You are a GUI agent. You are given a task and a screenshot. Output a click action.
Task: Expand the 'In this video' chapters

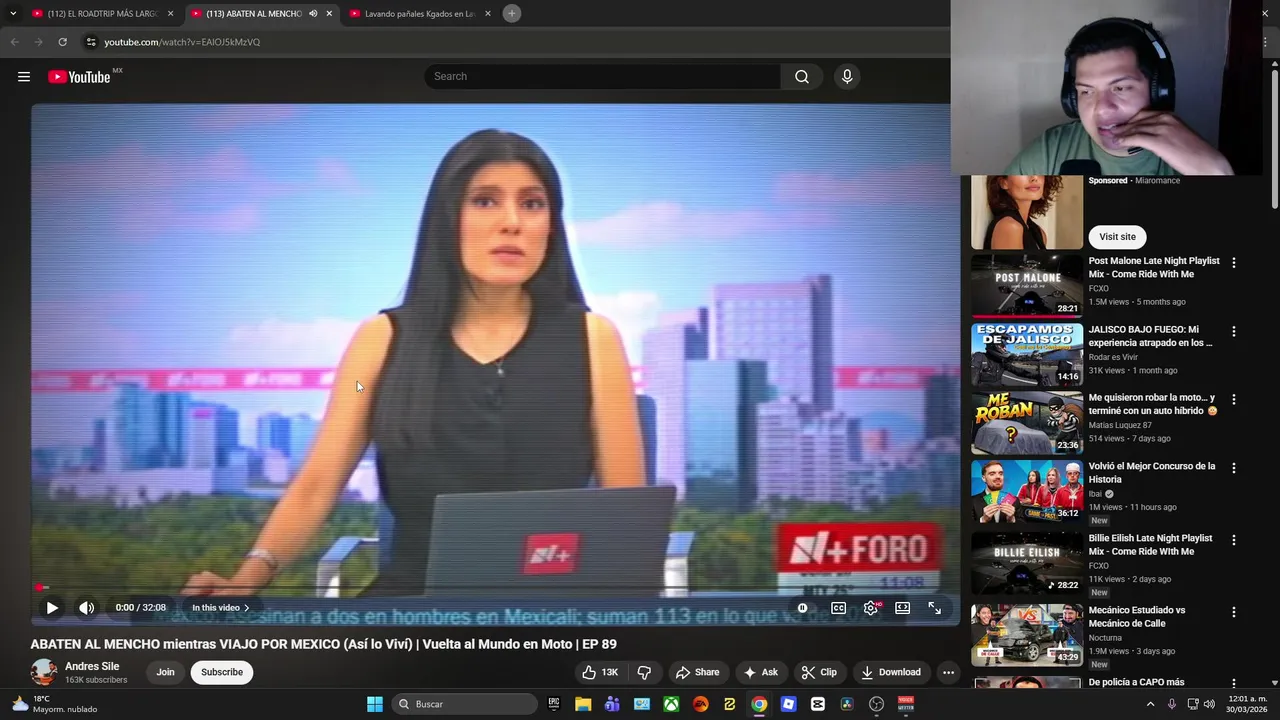(x=221, y=608)
